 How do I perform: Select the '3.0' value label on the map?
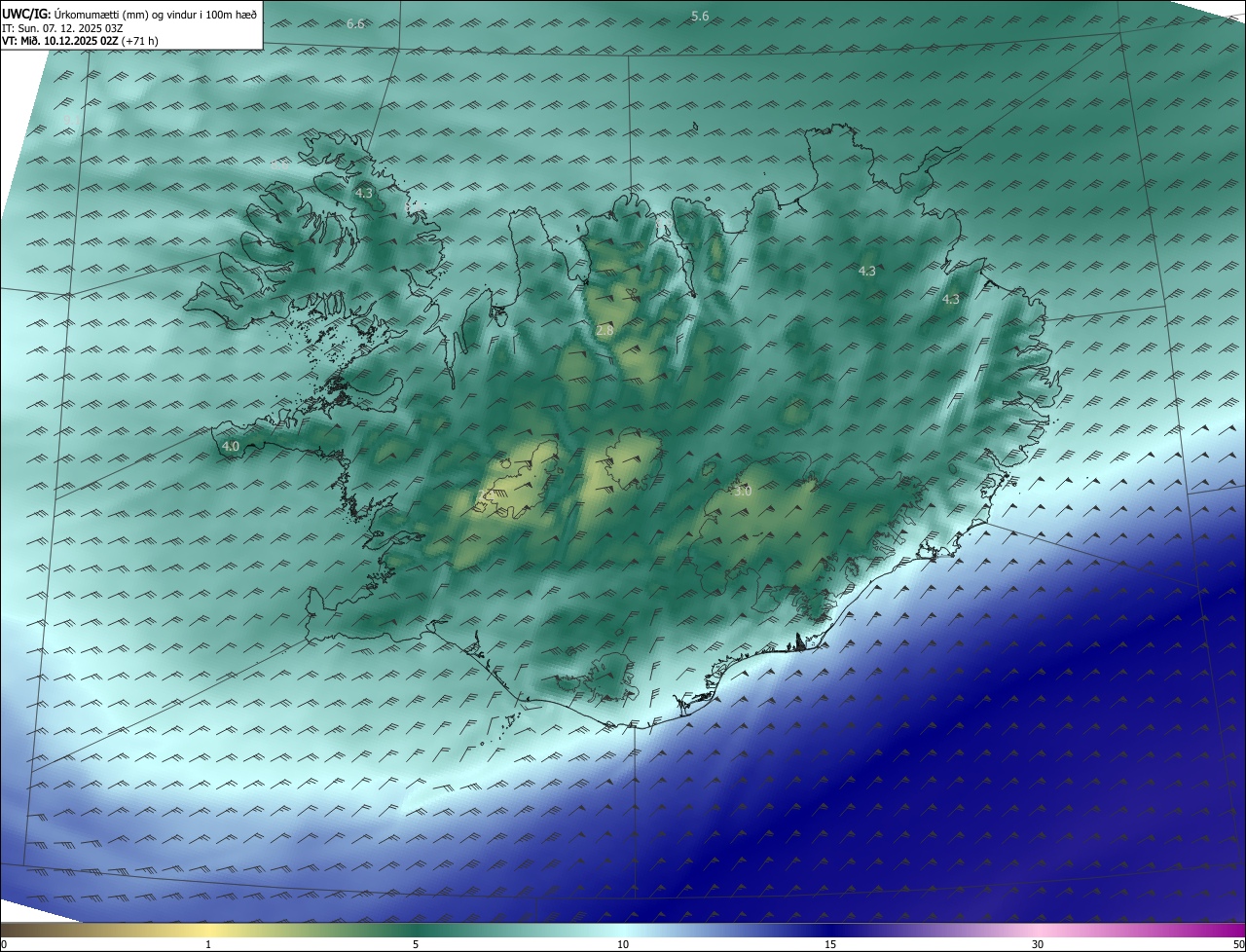point(743,492)
